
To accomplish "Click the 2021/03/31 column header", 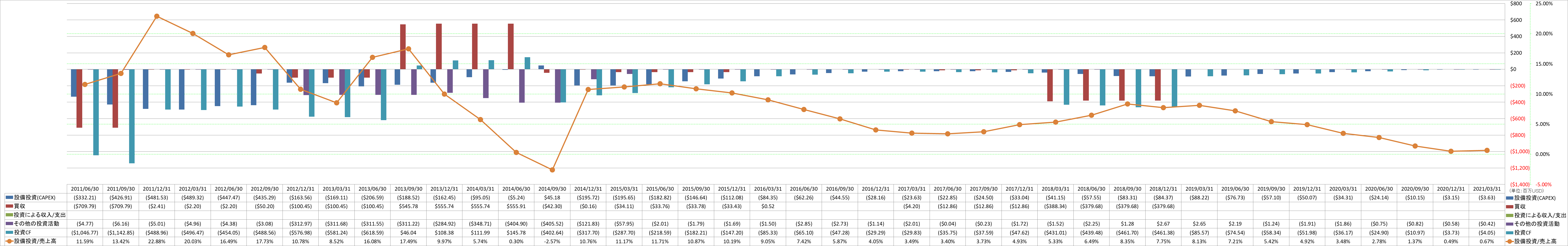I will coord(1487,189).
